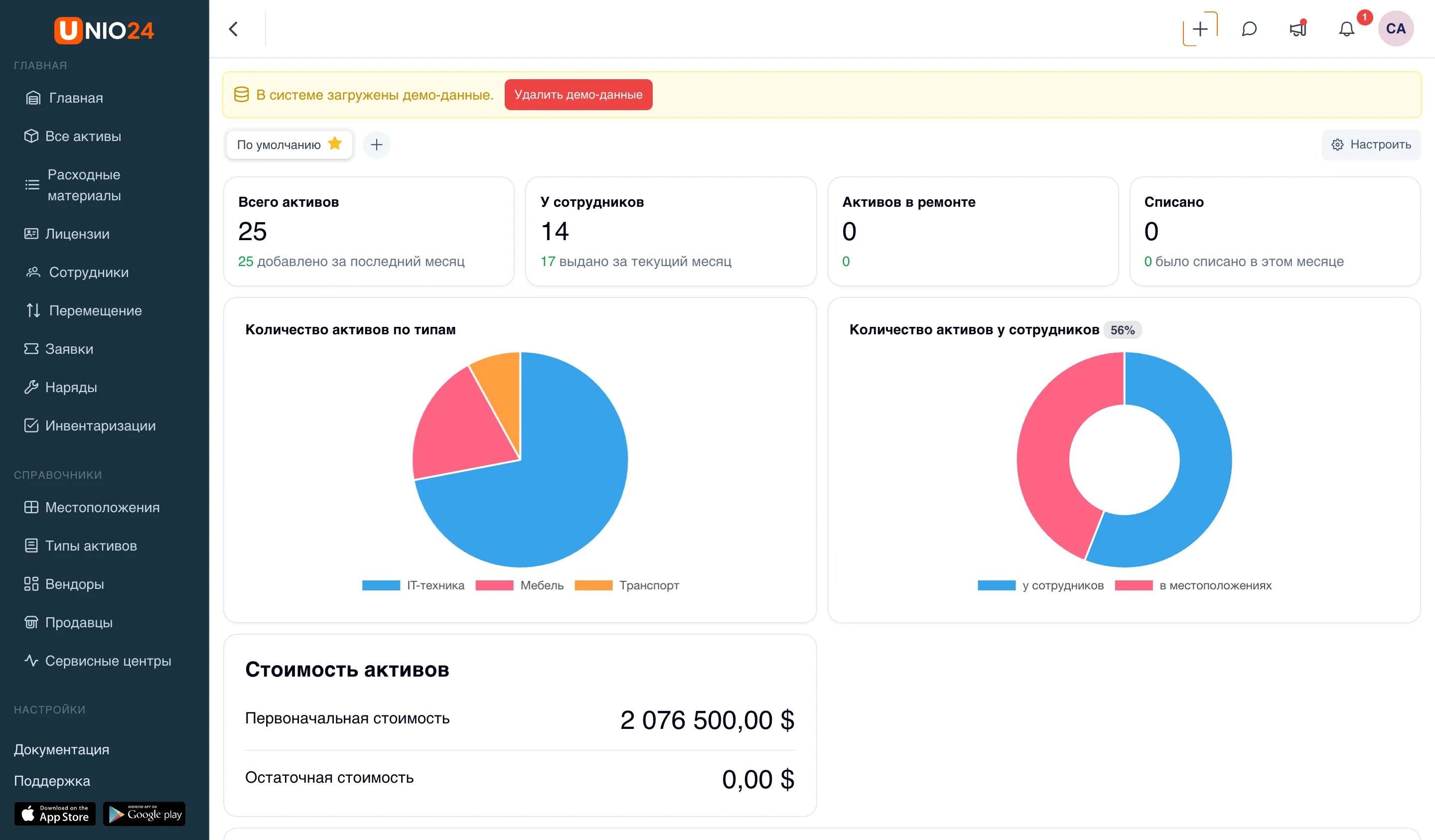Open the Документация link
This screenshot has width=1435, height=840.
coord(61,749)
